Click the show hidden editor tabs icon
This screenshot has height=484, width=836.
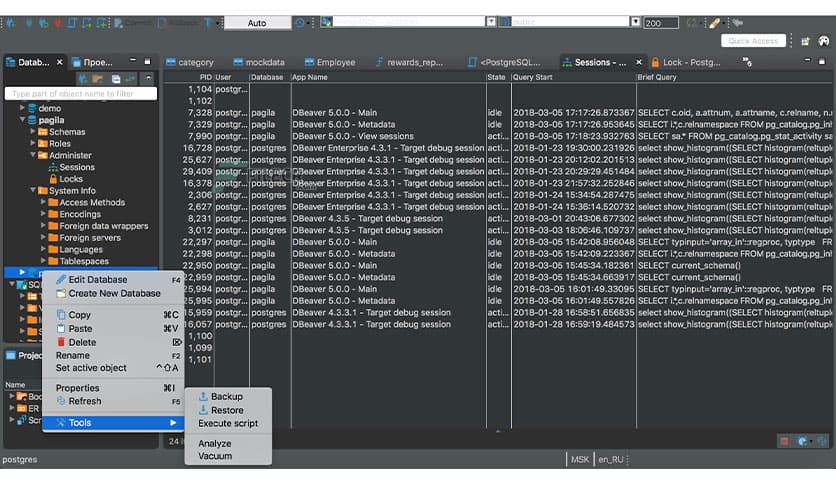pyautogui.click(x=747, y=62)
